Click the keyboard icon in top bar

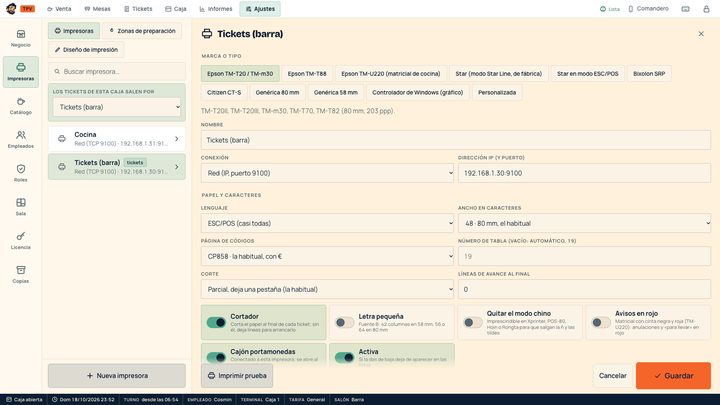click(685, 9)
